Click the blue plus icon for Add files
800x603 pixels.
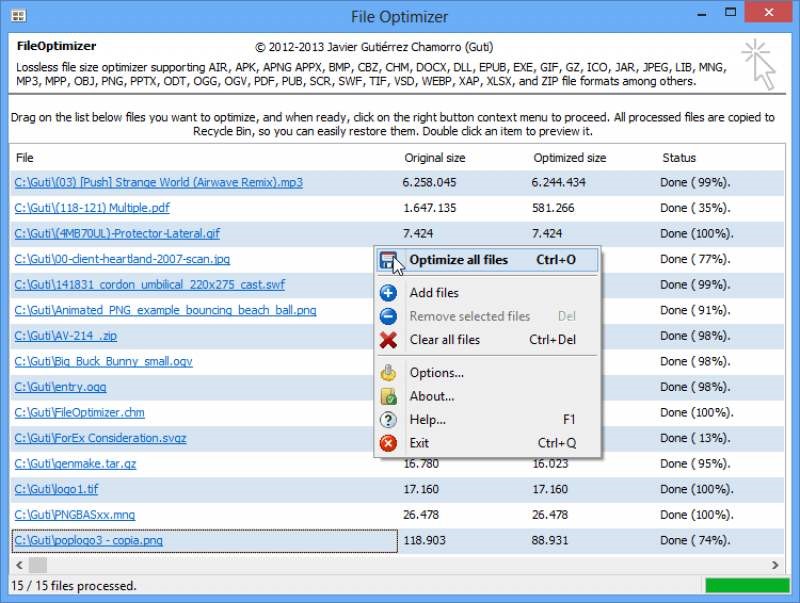pos(389,292)
